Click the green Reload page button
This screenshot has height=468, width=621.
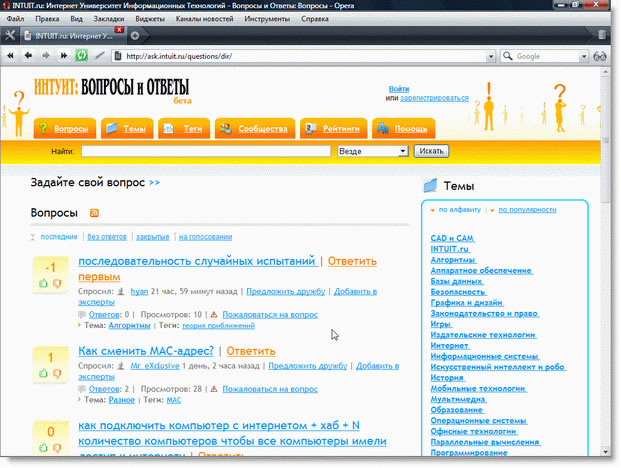[x=81, y=56]
